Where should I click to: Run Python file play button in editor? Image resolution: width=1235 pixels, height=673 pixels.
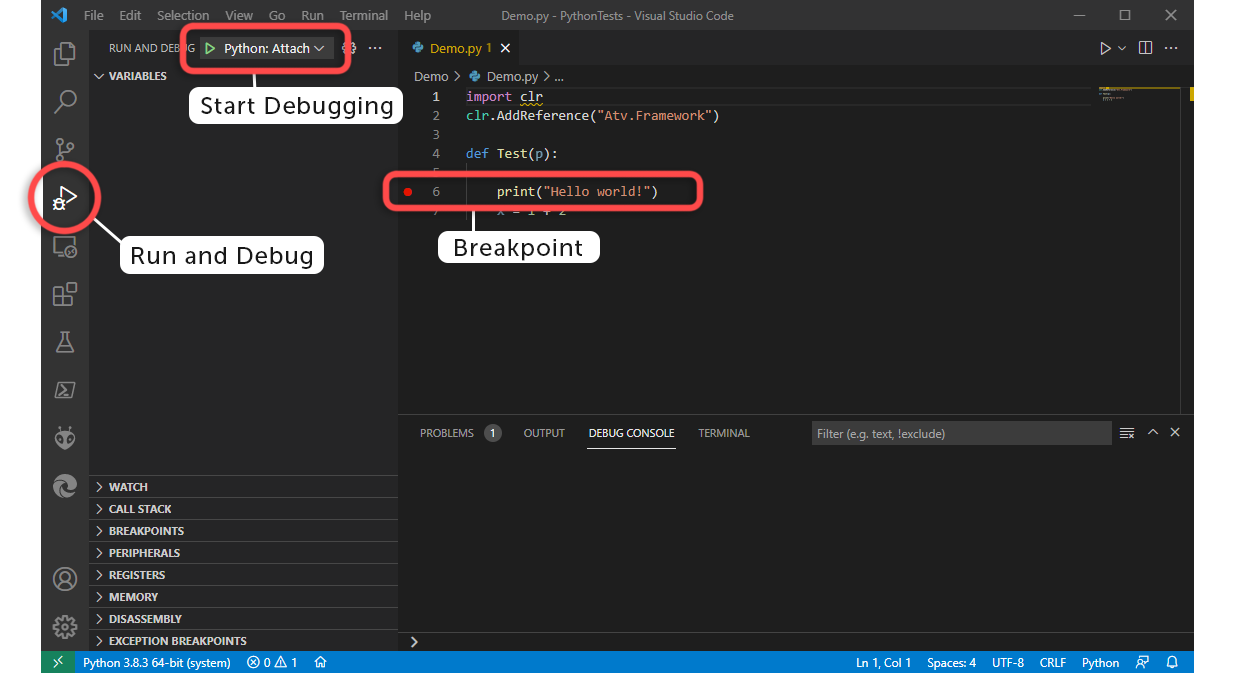(x=1105, y=48)
